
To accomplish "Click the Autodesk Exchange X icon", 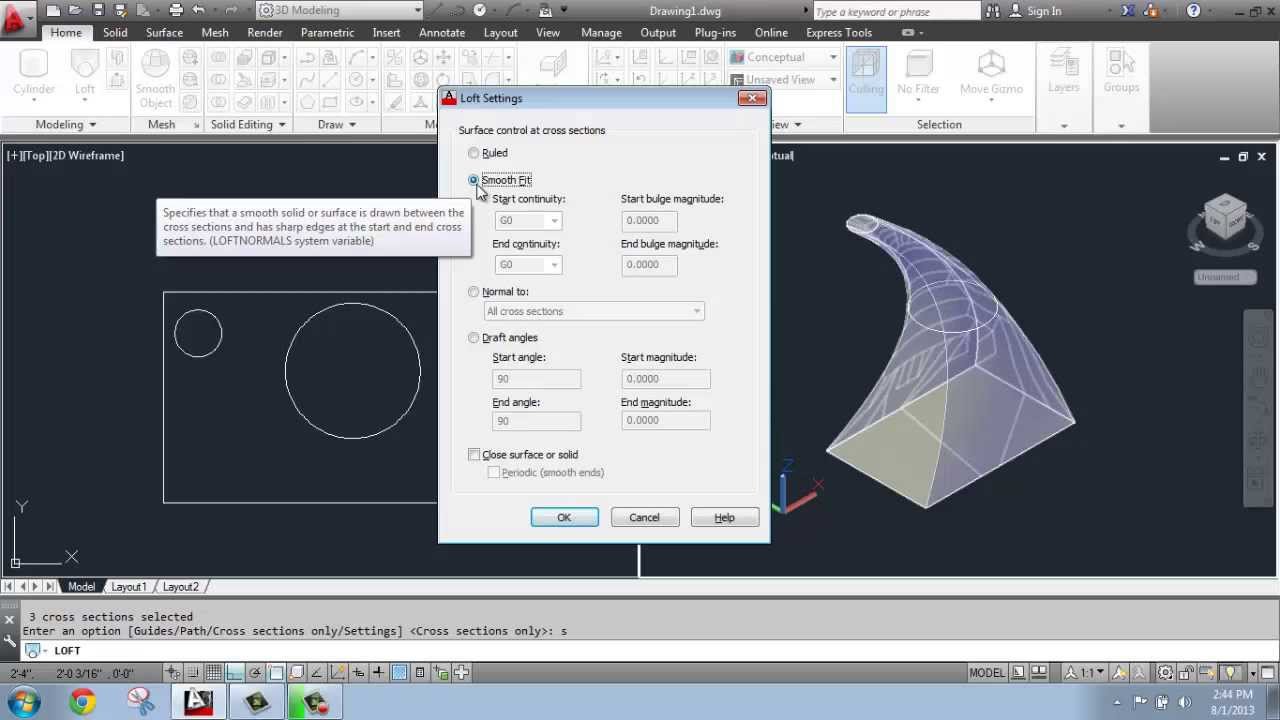I will (x=1128, y=11).
